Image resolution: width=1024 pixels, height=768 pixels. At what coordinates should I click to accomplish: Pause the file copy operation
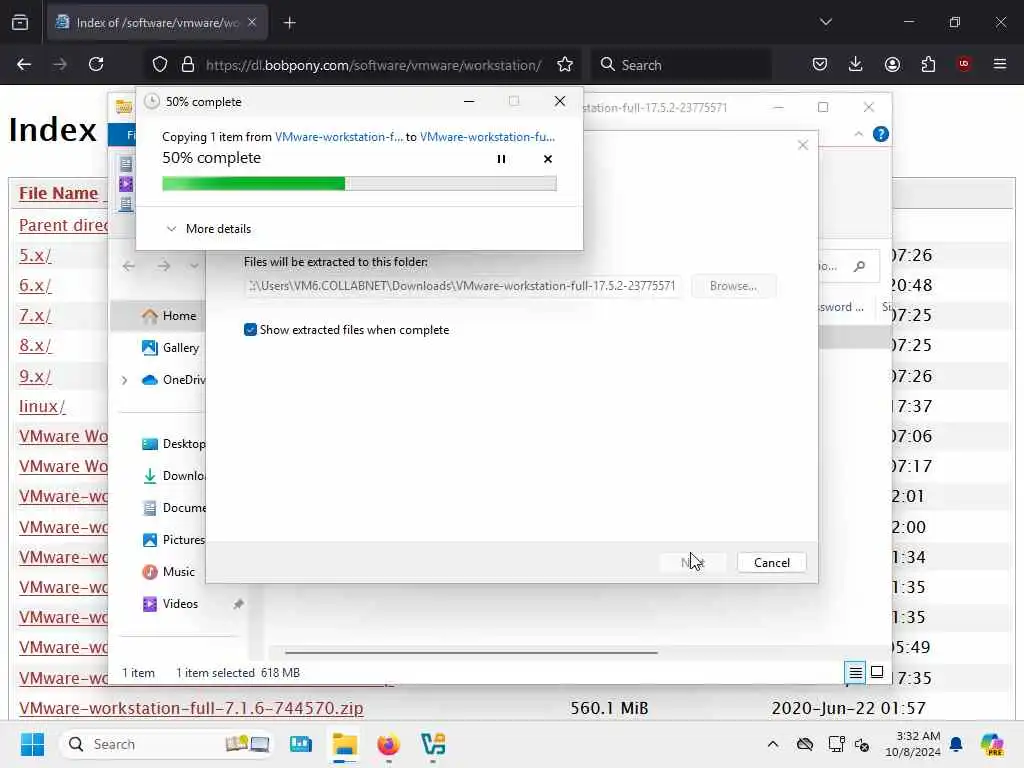pos(501,159)
